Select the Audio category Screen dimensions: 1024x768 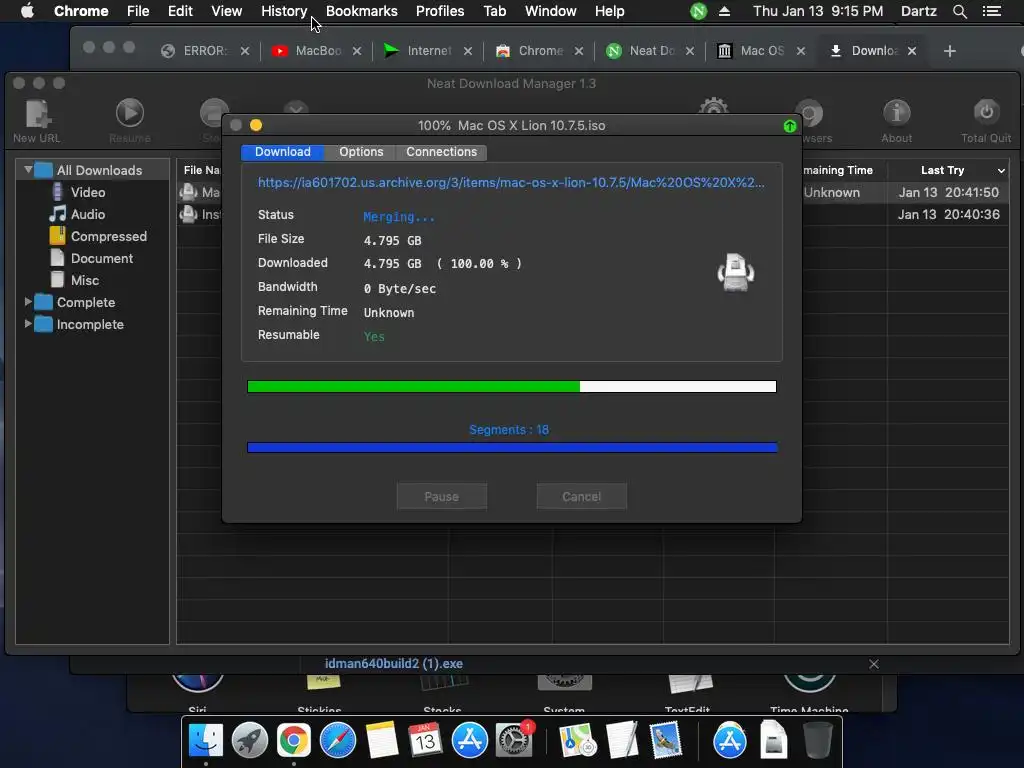click(88, 214)
